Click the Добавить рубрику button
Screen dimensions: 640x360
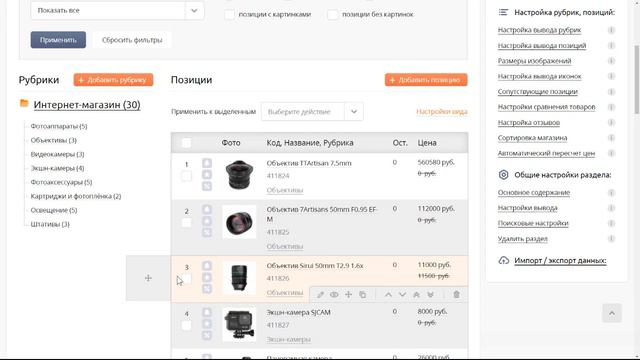click(113, 80)
